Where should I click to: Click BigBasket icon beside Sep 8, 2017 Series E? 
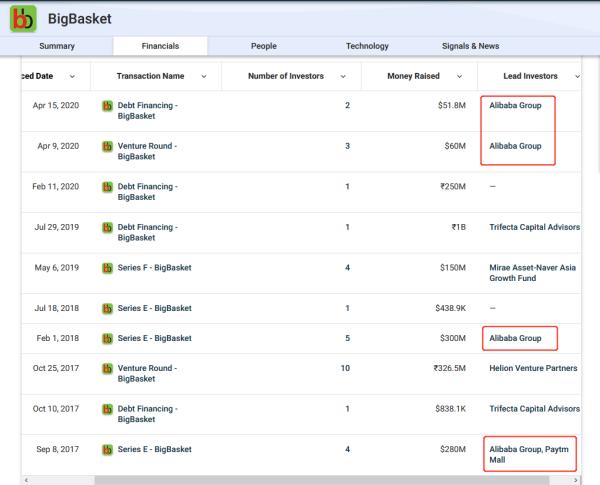pos(107,449)
